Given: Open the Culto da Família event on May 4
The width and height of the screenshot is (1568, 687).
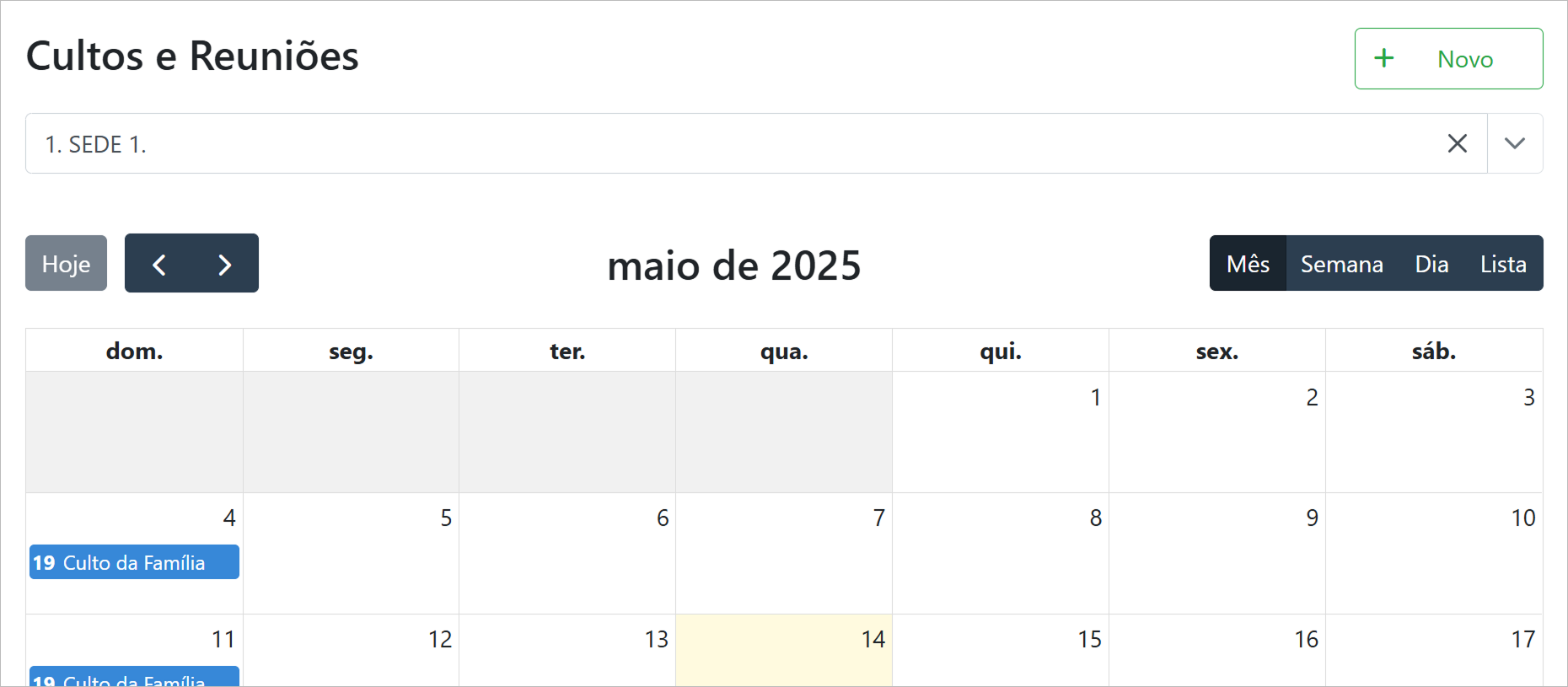Looking at the screenshot, I should click(x=134, y=562).
